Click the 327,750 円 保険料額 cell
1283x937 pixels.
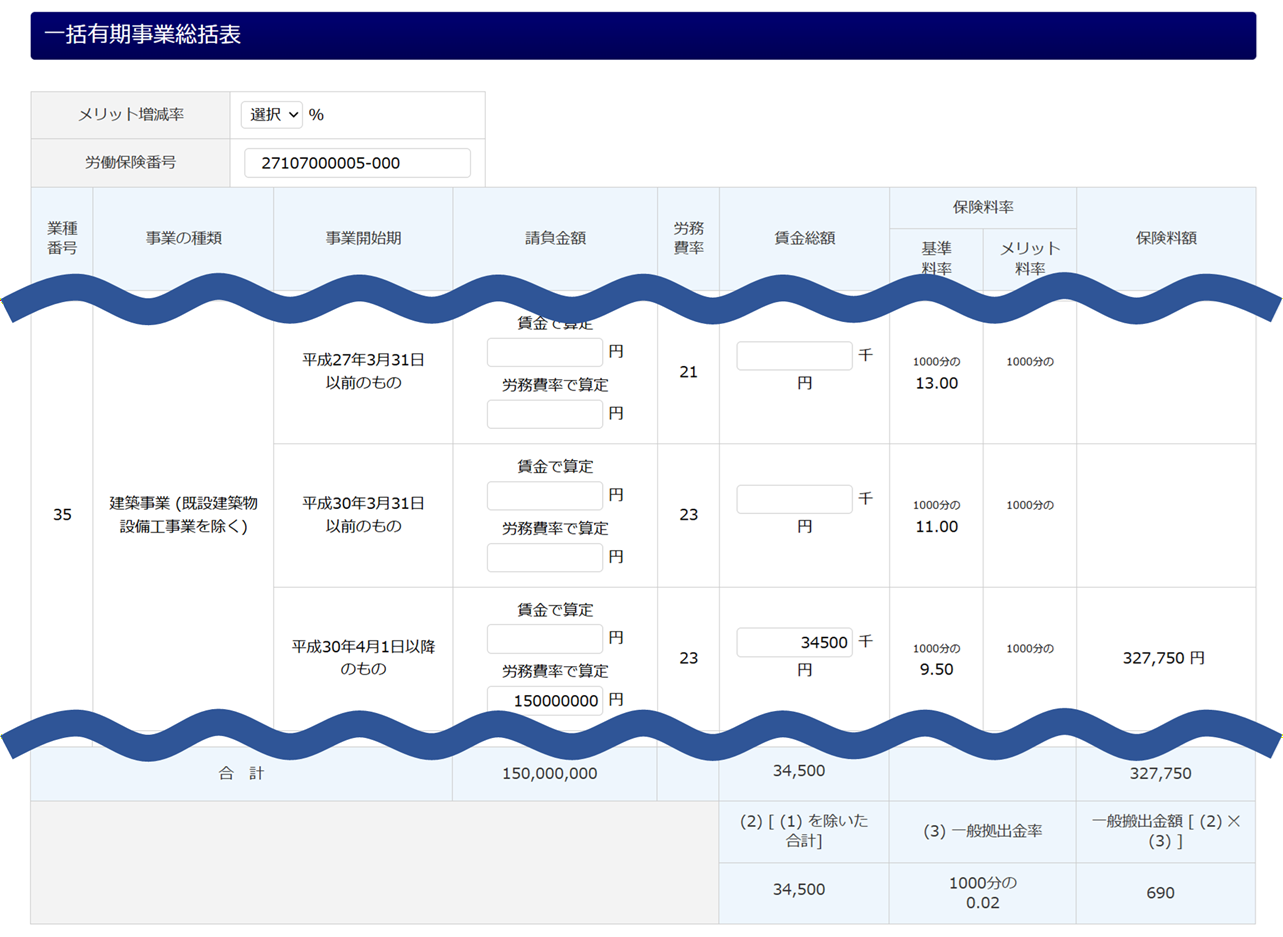pyautogui.click(x=1164, y=658)
